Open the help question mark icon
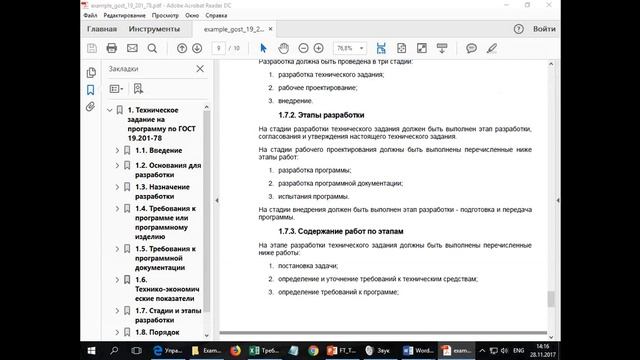The height and width of the screenshot is (360, 640). [x=518, y=29]
